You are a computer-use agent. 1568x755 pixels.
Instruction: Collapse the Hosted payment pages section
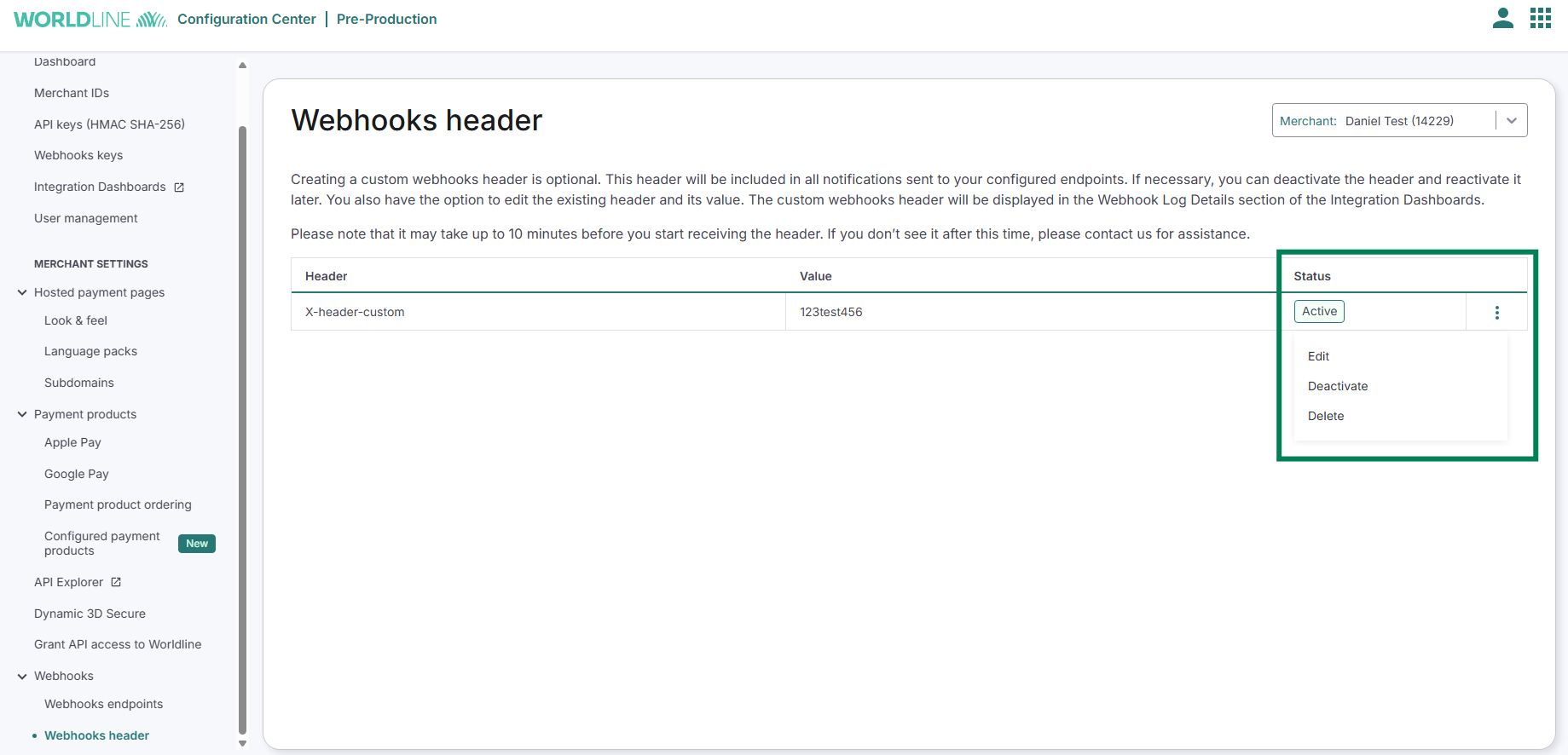point(22,292)
